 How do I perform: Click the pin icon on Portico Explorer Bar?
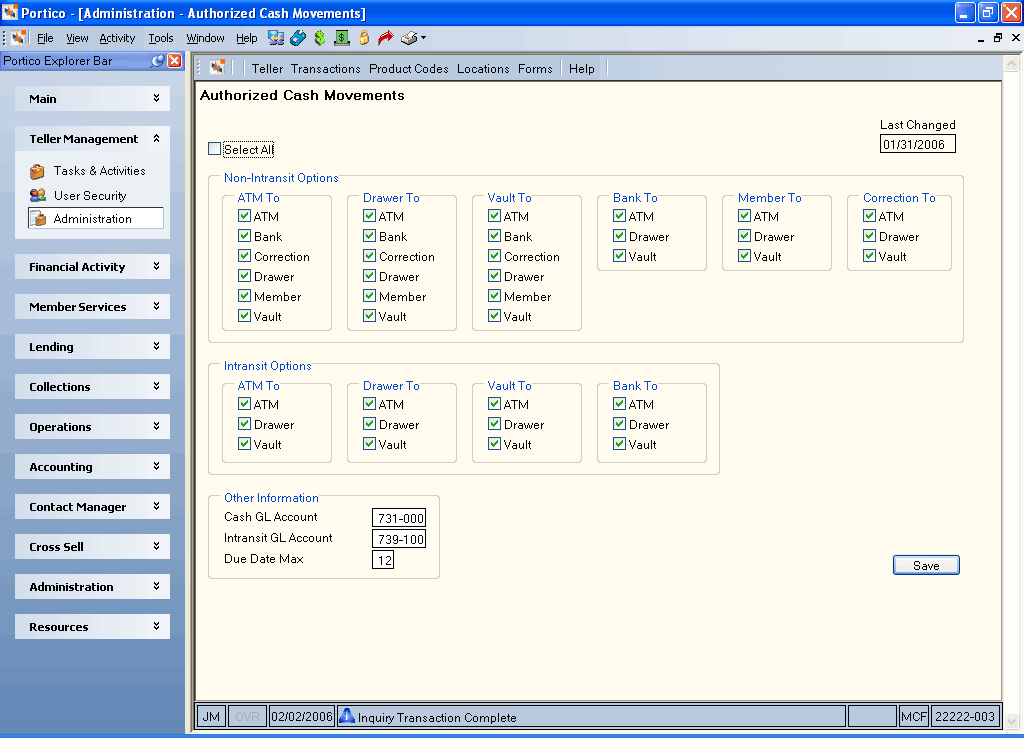(157, 61)
